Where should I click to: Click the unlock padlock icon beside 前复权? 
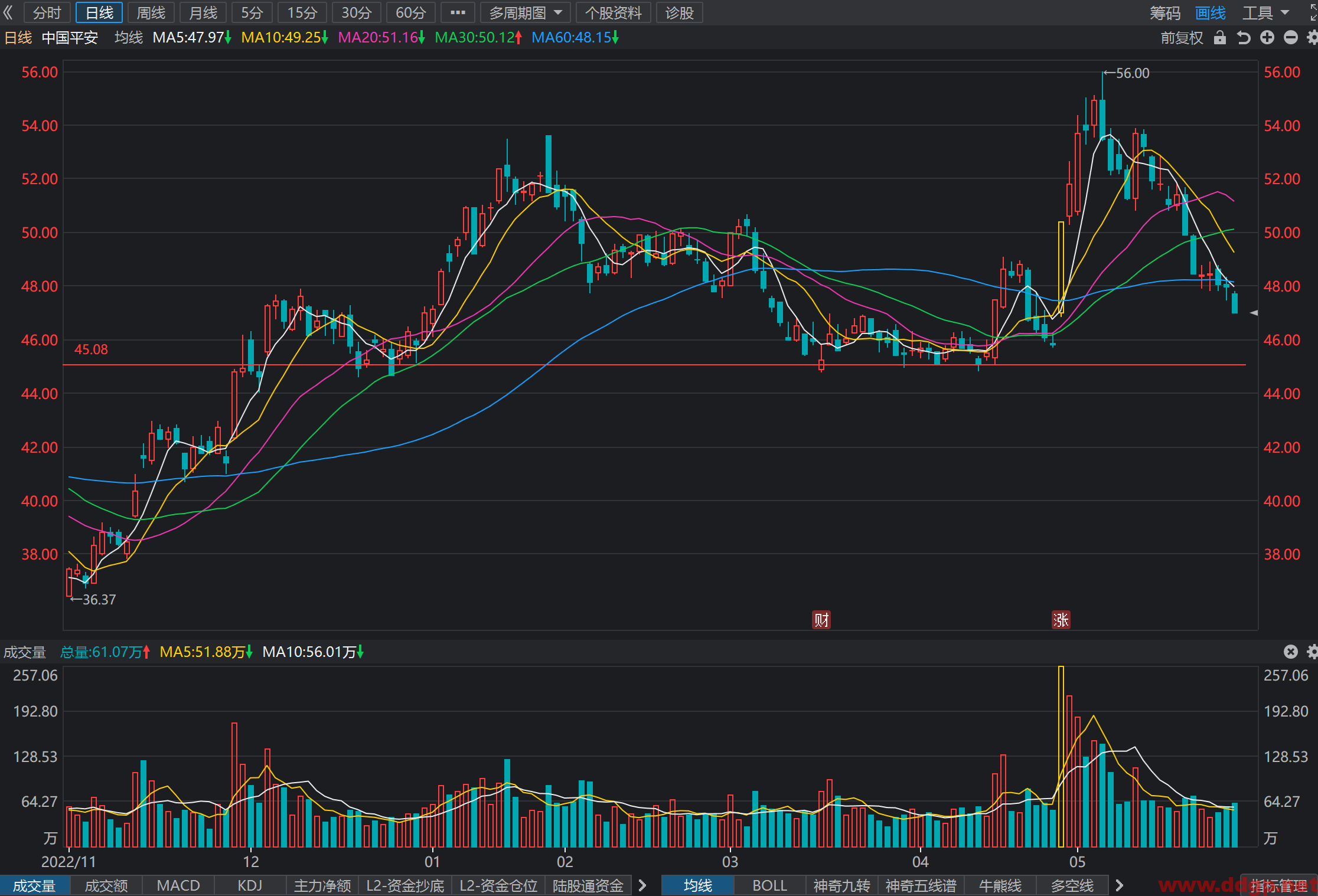(1220, 38)
